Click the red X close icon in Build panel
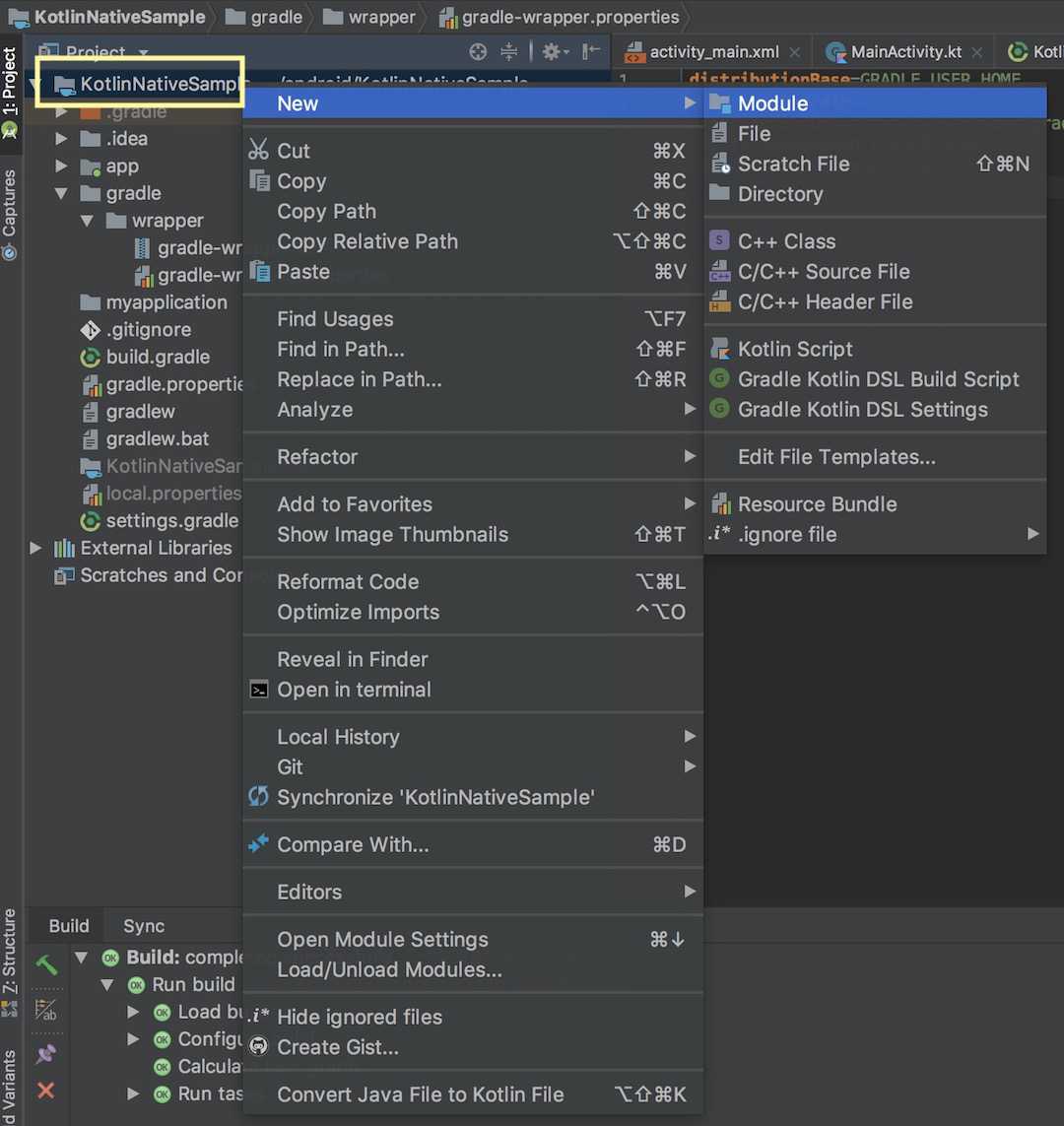Screen dimensions: 1064x1126 [x=46, y=1091]
